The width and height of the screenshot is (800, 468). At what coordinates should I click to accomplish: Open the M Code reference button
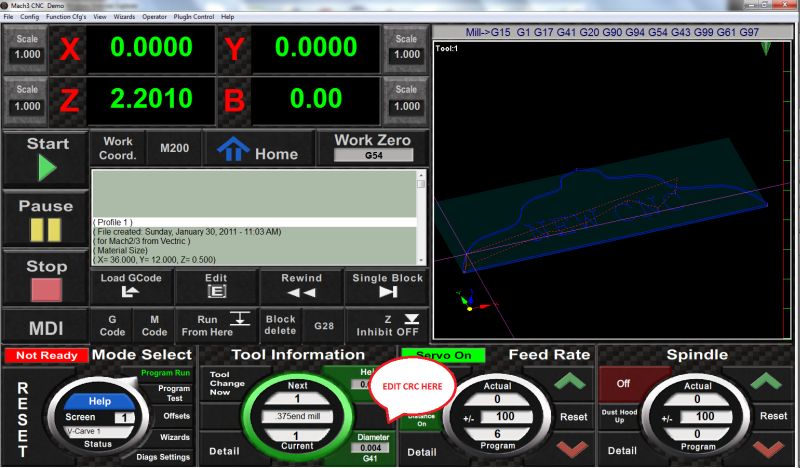coord(154,325)
